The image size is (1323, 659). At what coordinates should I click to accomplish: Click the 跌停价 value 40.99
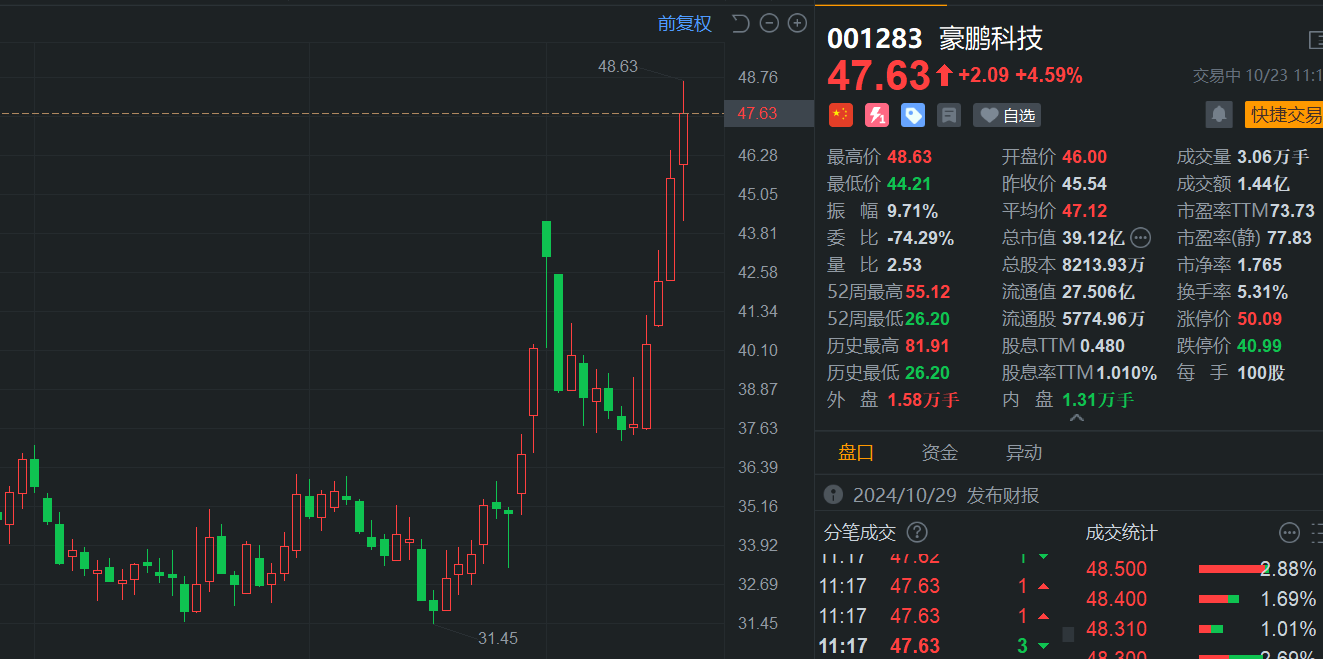pos(1260,346)
